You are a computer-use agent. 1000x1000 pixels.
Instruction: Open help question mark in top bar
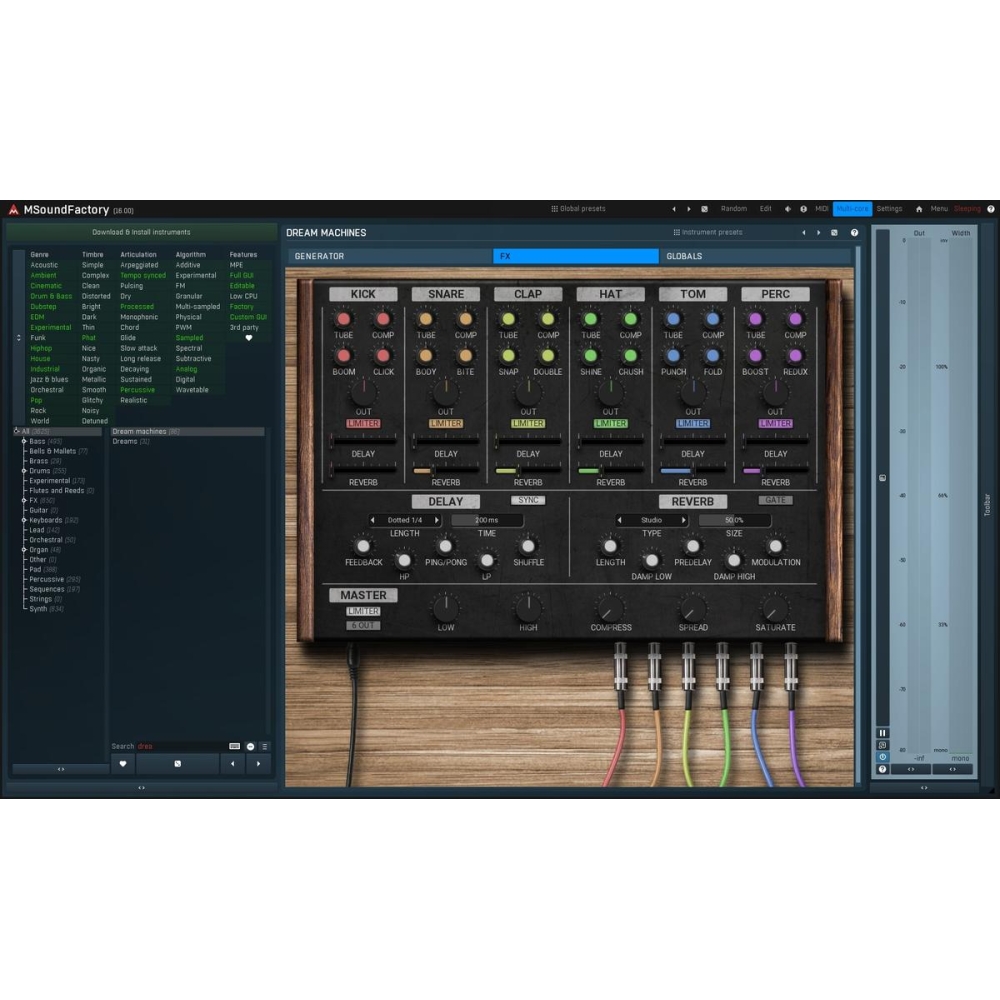point(990,209)
